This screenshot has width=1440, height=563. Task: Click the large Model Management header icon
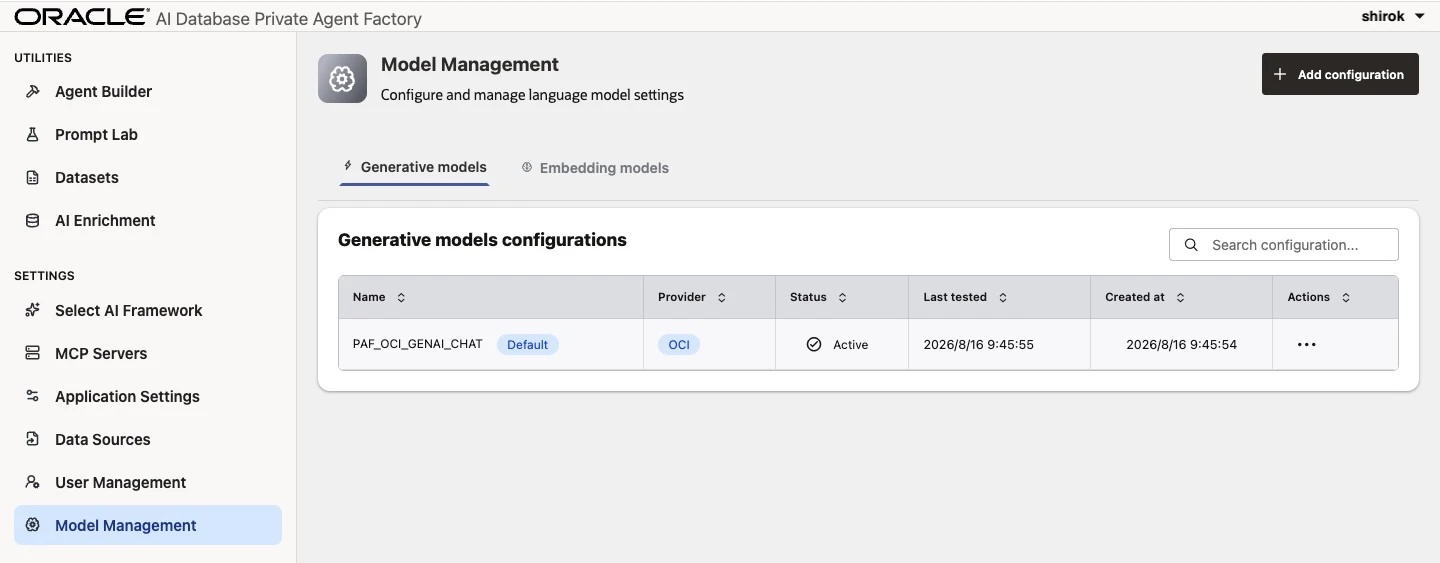(343, 79)
